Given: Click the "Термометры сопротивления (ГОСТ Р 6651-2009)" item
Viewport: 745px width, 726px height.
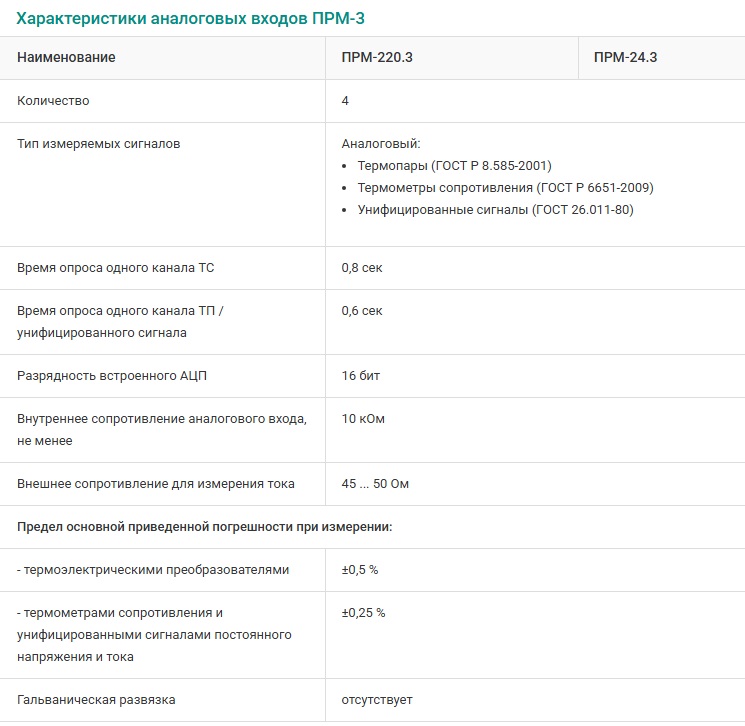Looking at the screenshot, I should (x=505, y=188).
